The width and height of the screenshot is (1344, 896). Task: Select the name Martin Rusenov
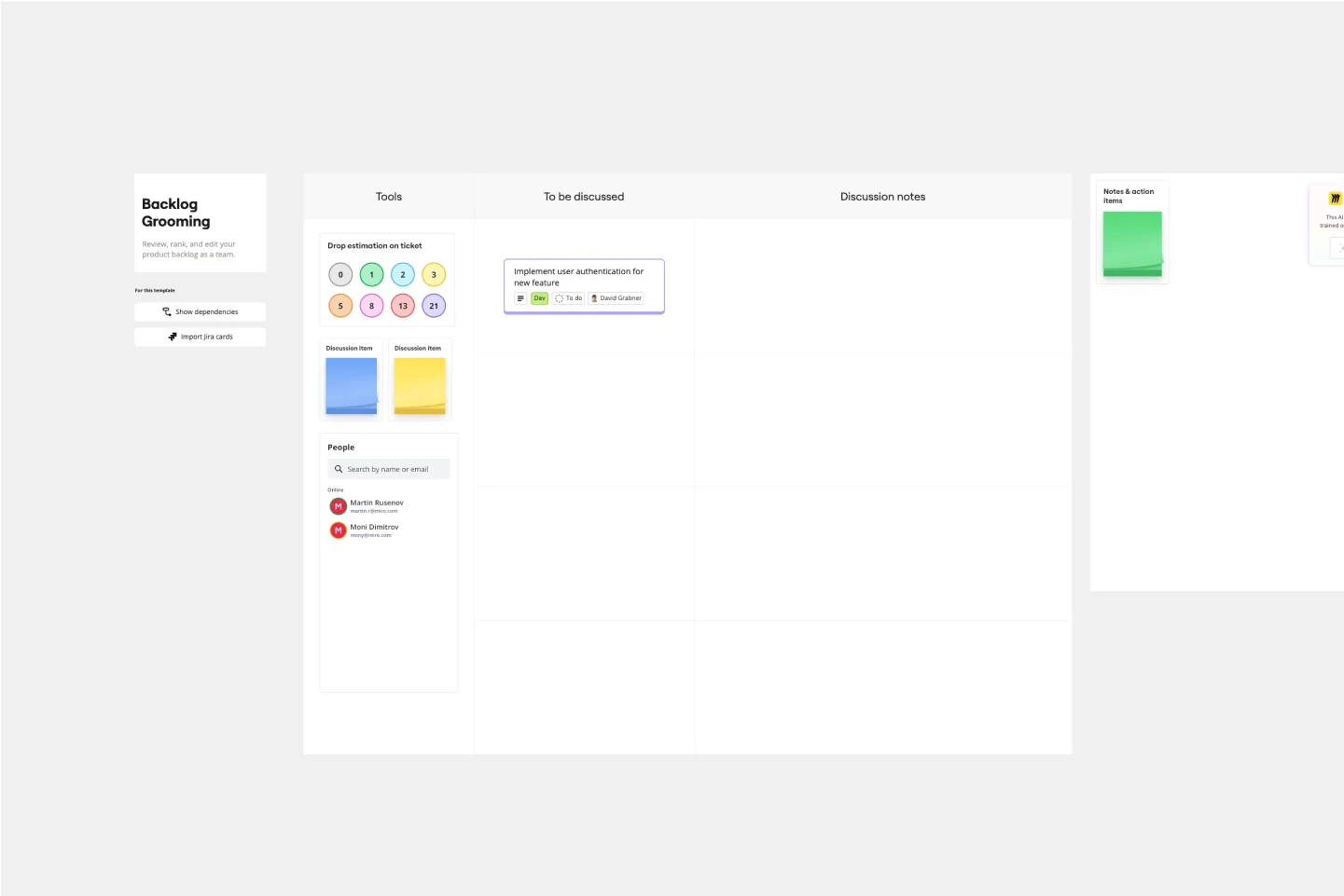click(x=377, y=503)
